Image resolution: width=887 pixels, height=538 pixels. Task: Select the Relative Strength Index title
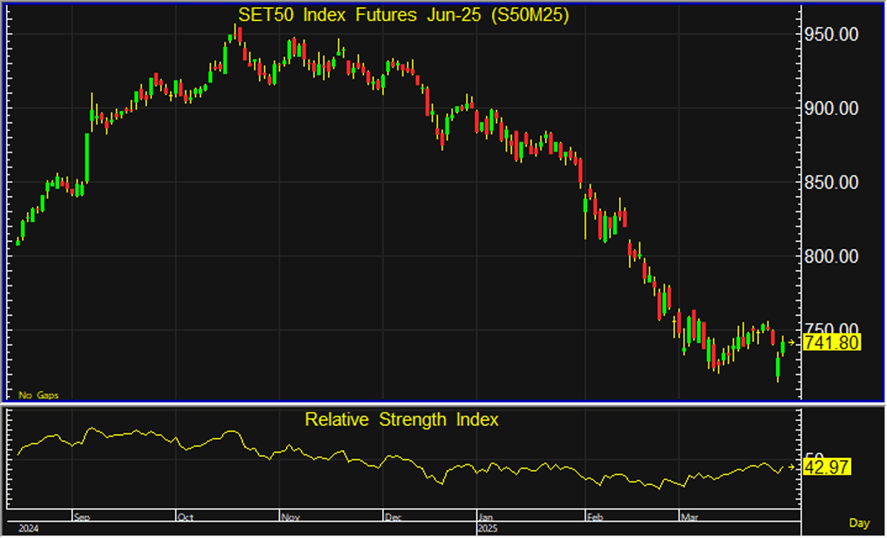coord(401,420)
